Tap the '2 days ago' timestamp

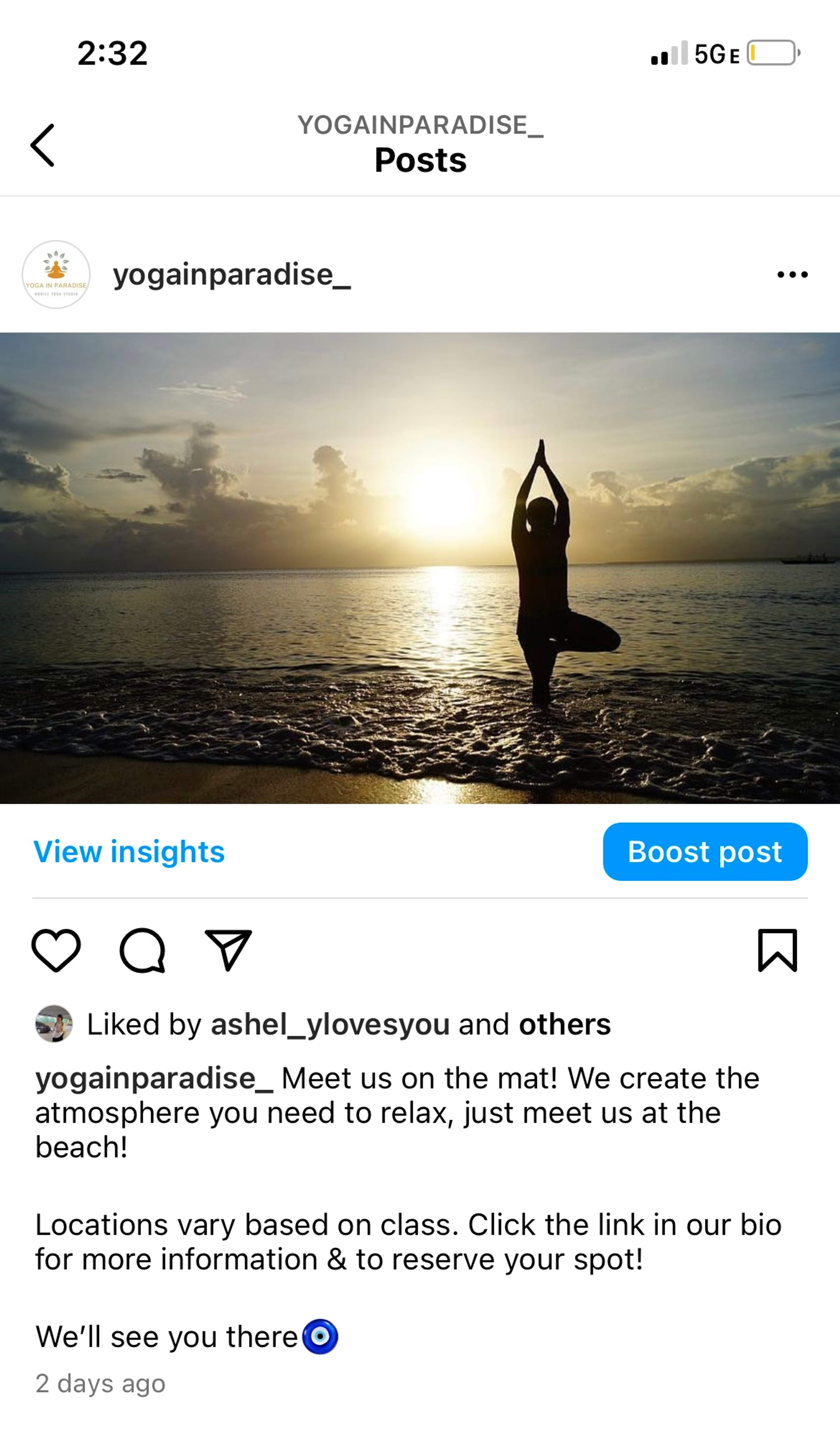tap(100, 1384)
